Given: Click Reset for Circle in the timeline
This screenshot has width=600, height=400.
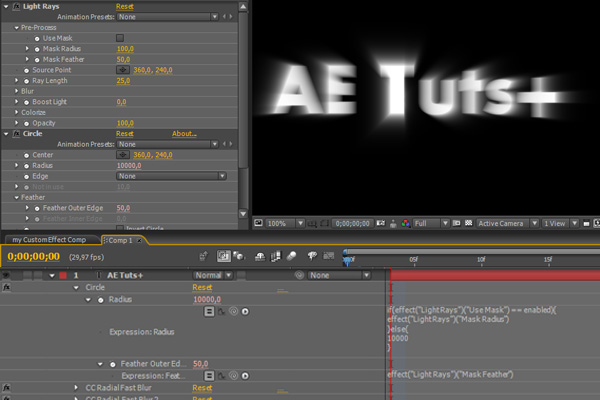Looking at the screenshot, I should 202,287.
